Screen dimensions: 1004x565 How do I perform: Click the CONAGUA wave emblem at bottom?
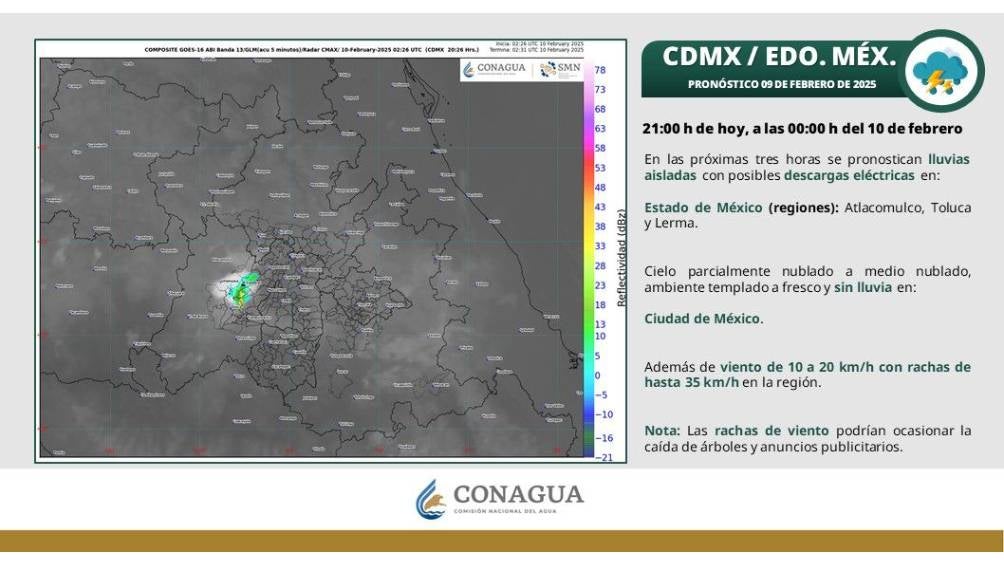click(429, 498)
